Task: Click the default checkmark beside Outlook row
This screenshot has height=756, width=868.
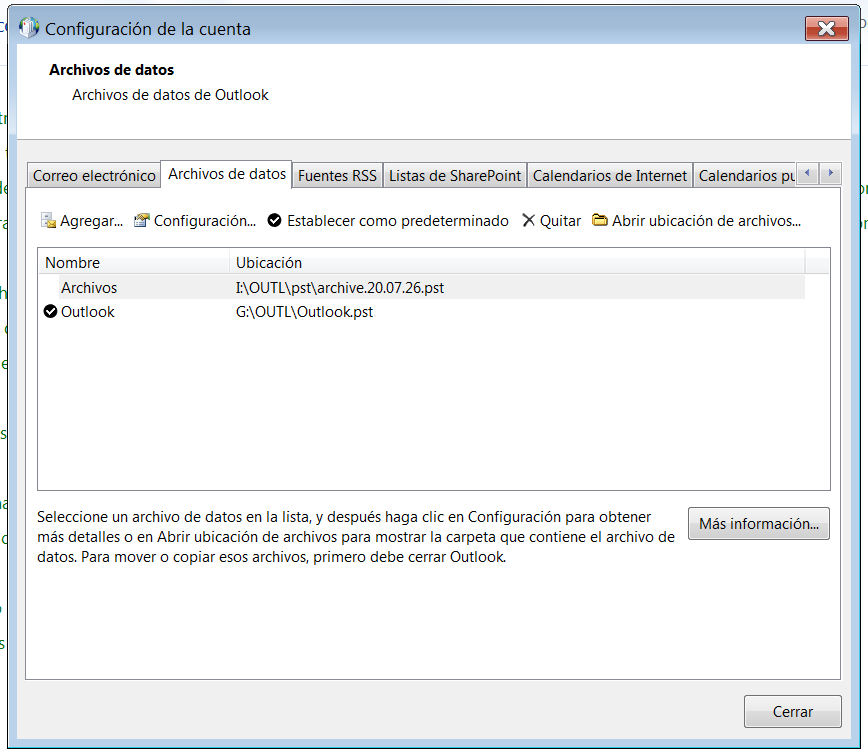Action: 50,312
